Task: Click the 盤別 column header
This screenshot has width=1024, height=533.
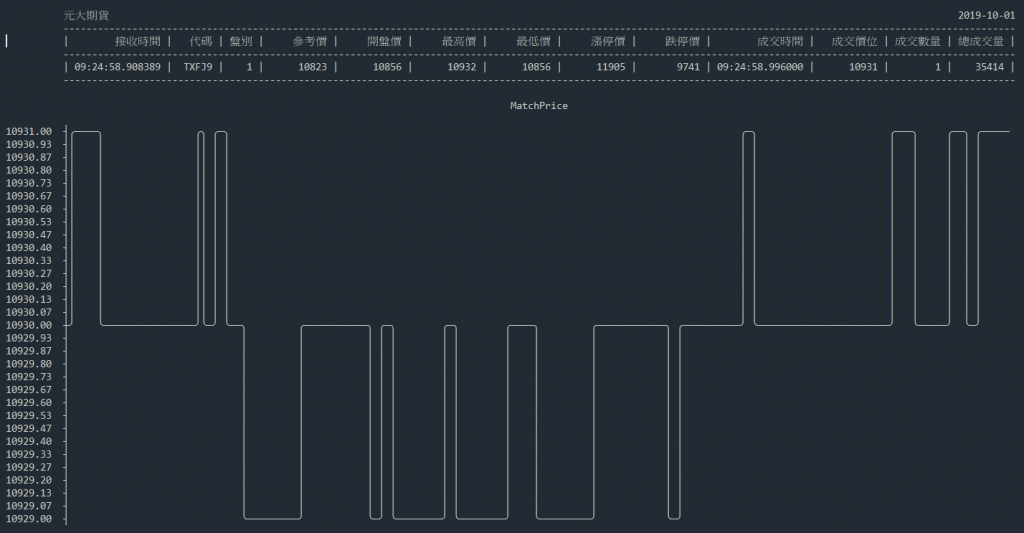Action: [241, 41]
